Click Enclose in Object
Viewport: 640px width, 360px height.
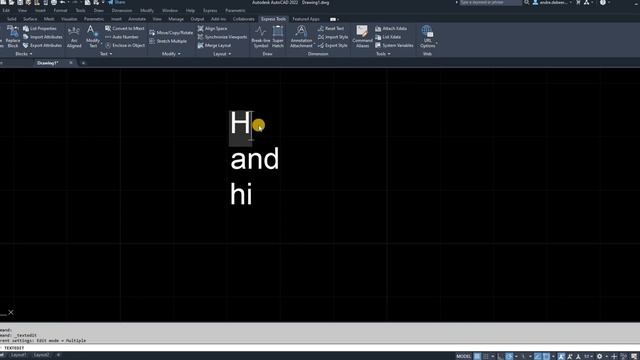click(125, 45)
